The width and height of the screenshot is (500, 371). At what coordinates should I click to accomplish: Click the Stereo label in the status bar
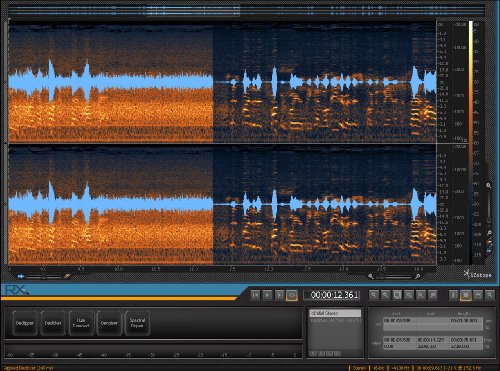coord(359,368)
